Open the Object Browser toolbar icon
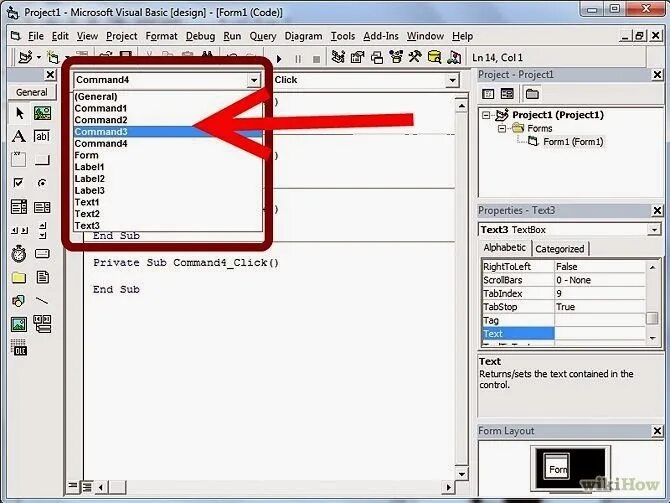Screen dimensions: 670x503 coord(396,57)
